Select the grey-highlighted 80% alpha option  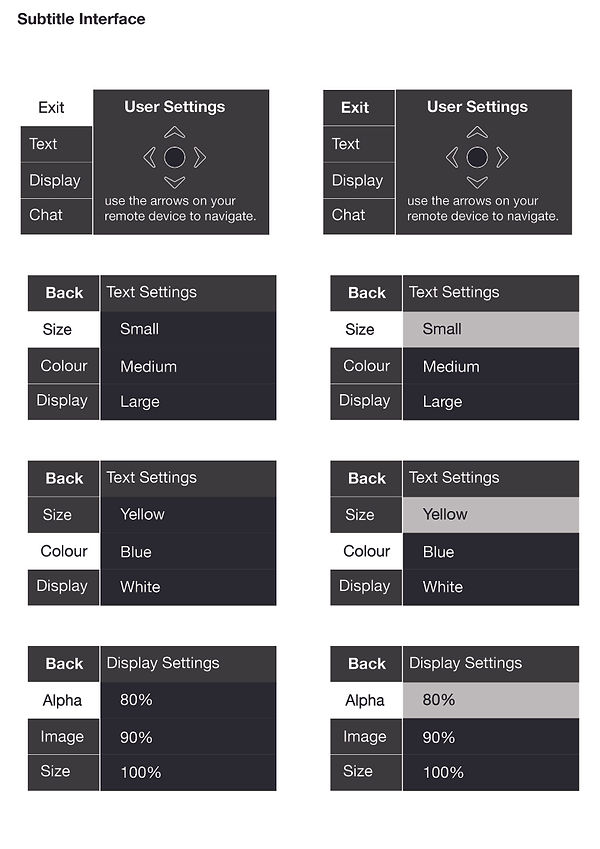coord(490,700)
